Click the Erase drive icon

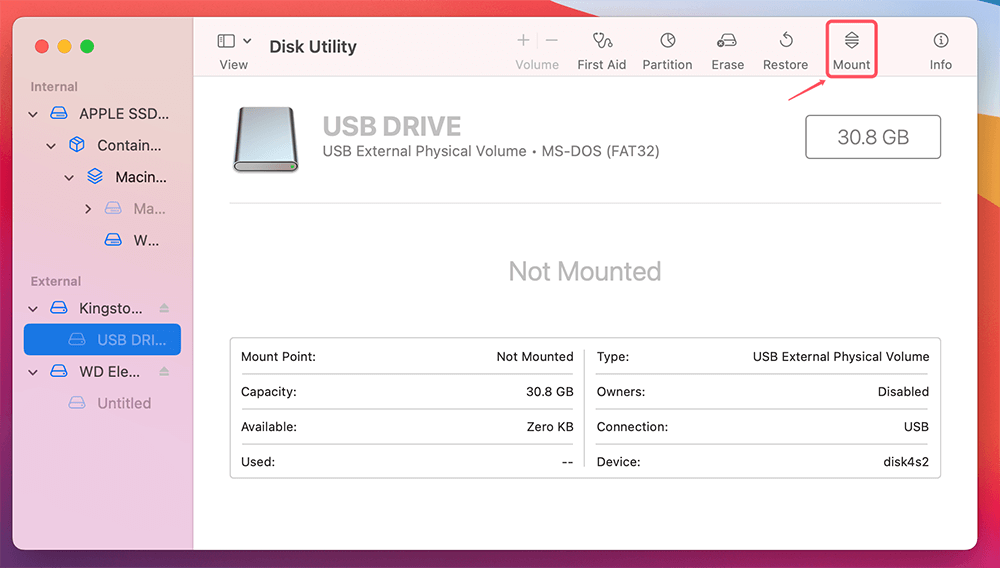727,41
